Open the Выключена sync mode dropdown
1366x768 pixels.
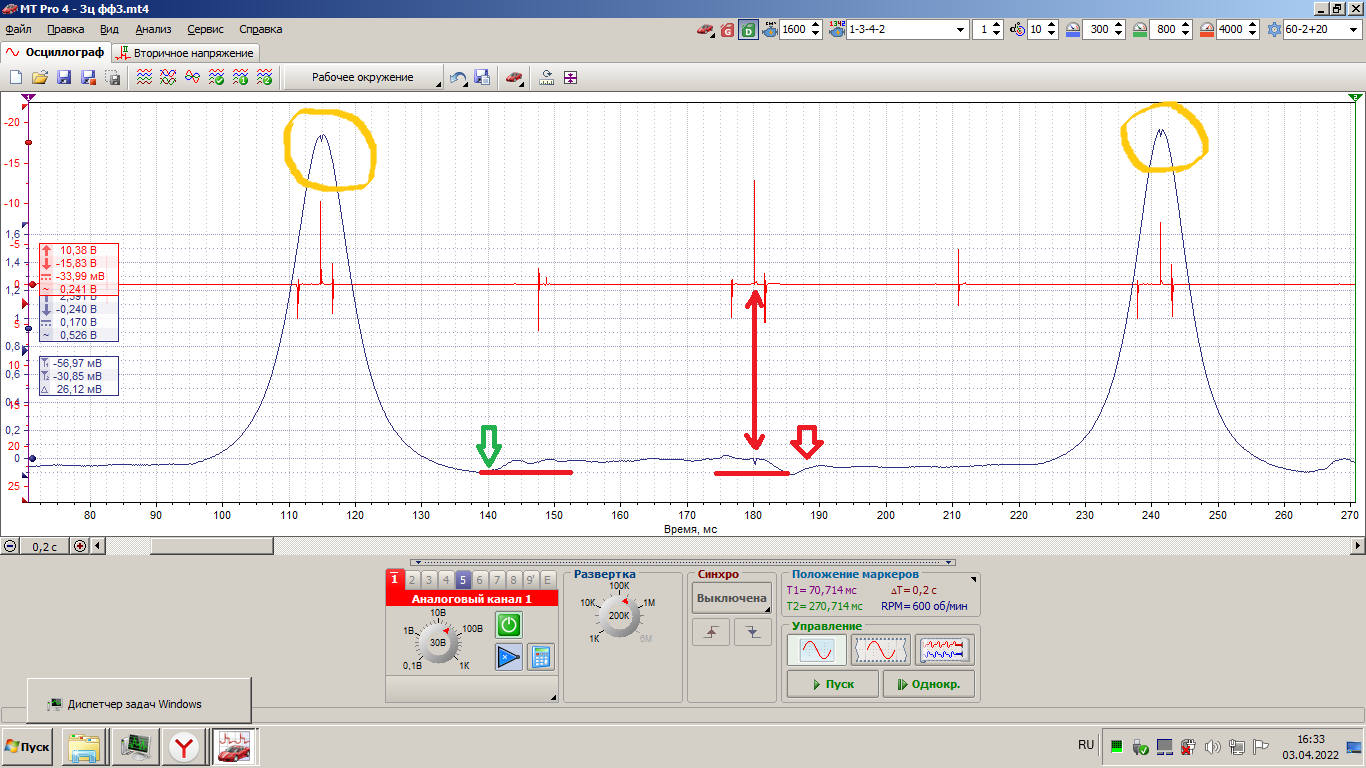tap(732, 598)
